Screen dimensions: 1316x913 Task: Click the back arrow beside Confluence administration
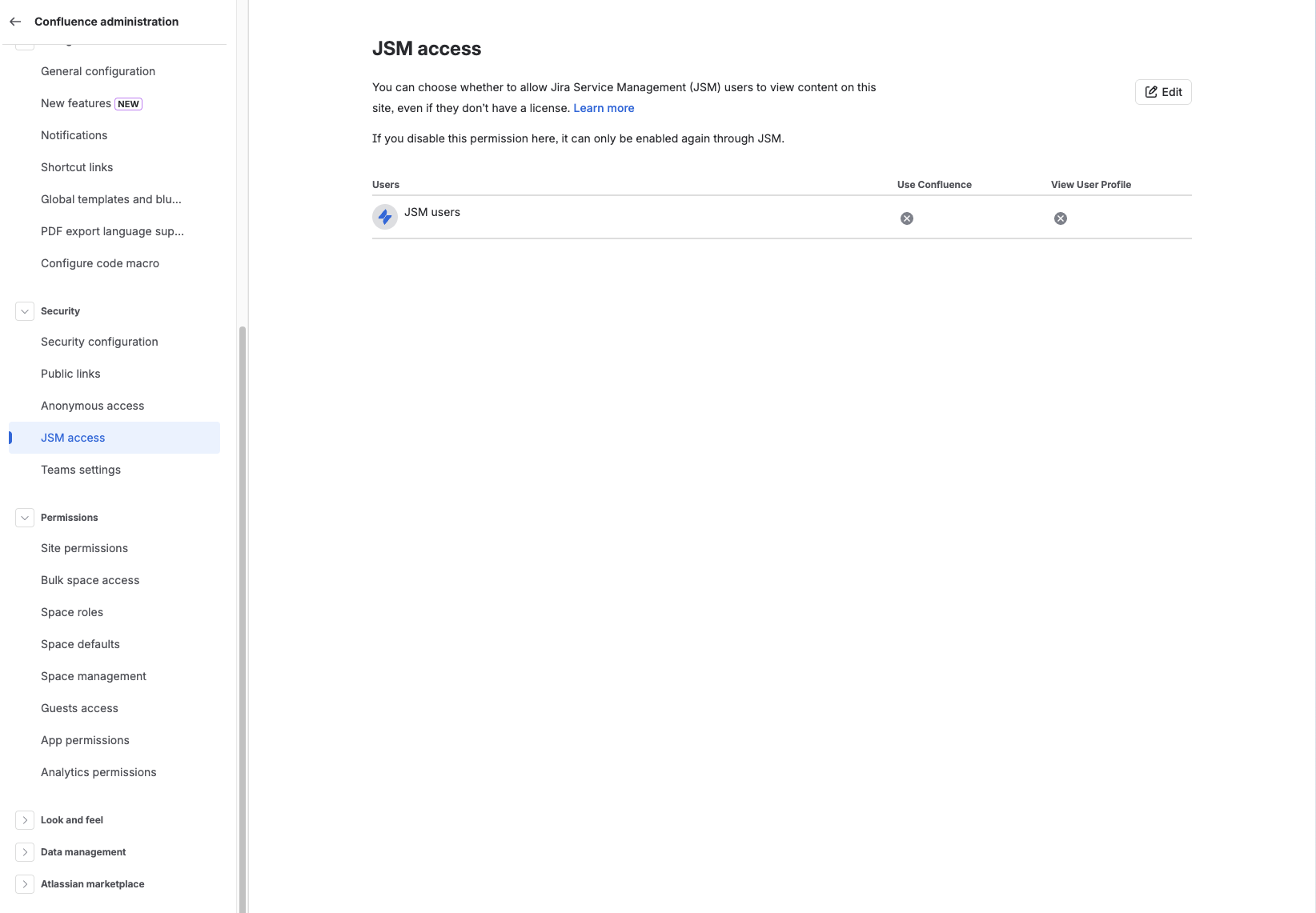[x=15, y=22]
